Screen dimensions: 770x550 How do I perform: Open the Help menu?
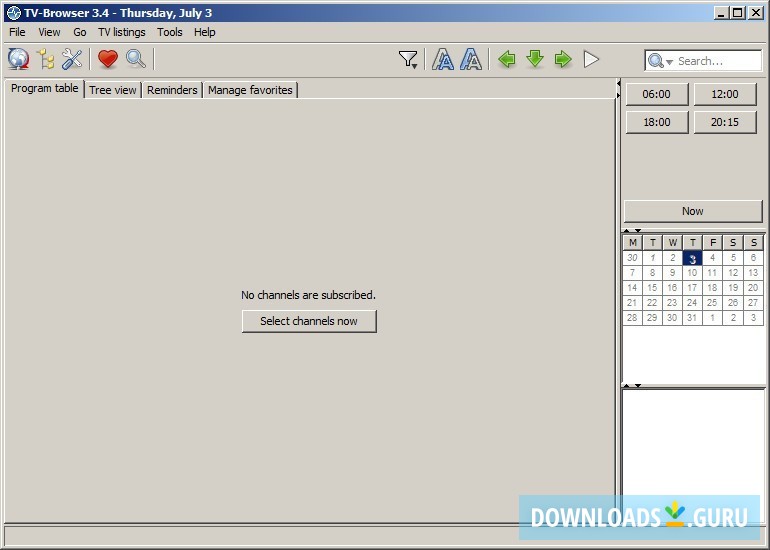(x=204, y=32)
